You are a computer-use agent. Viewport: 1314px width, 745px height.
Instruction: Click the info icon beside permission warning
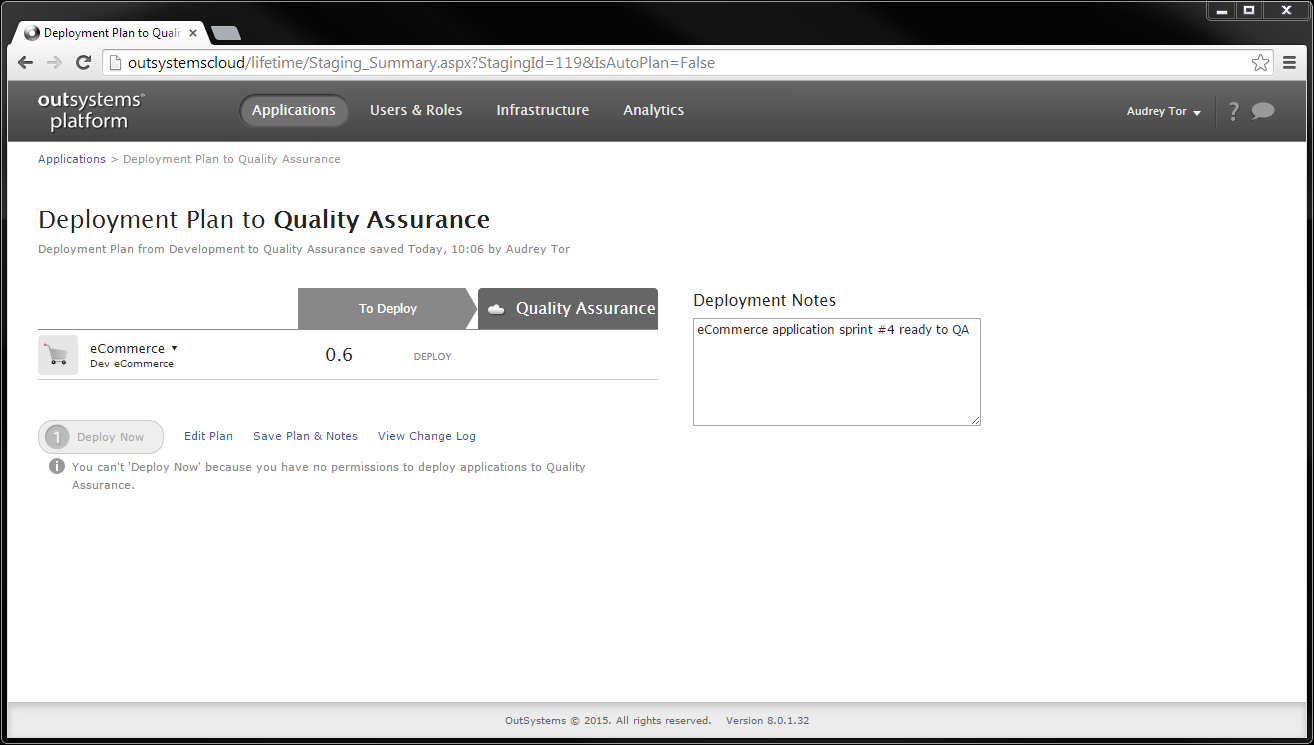tap(58, 467)
